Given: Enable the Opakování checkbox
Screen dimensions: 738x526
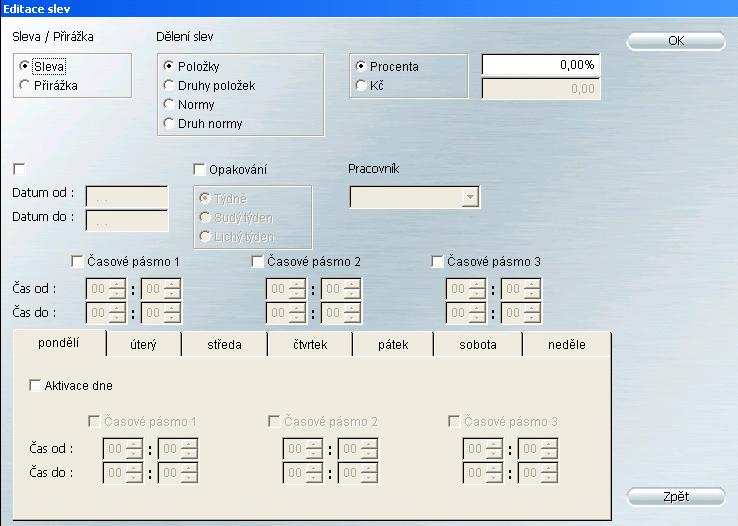Looking at the screenshot, I should [199, 169].
